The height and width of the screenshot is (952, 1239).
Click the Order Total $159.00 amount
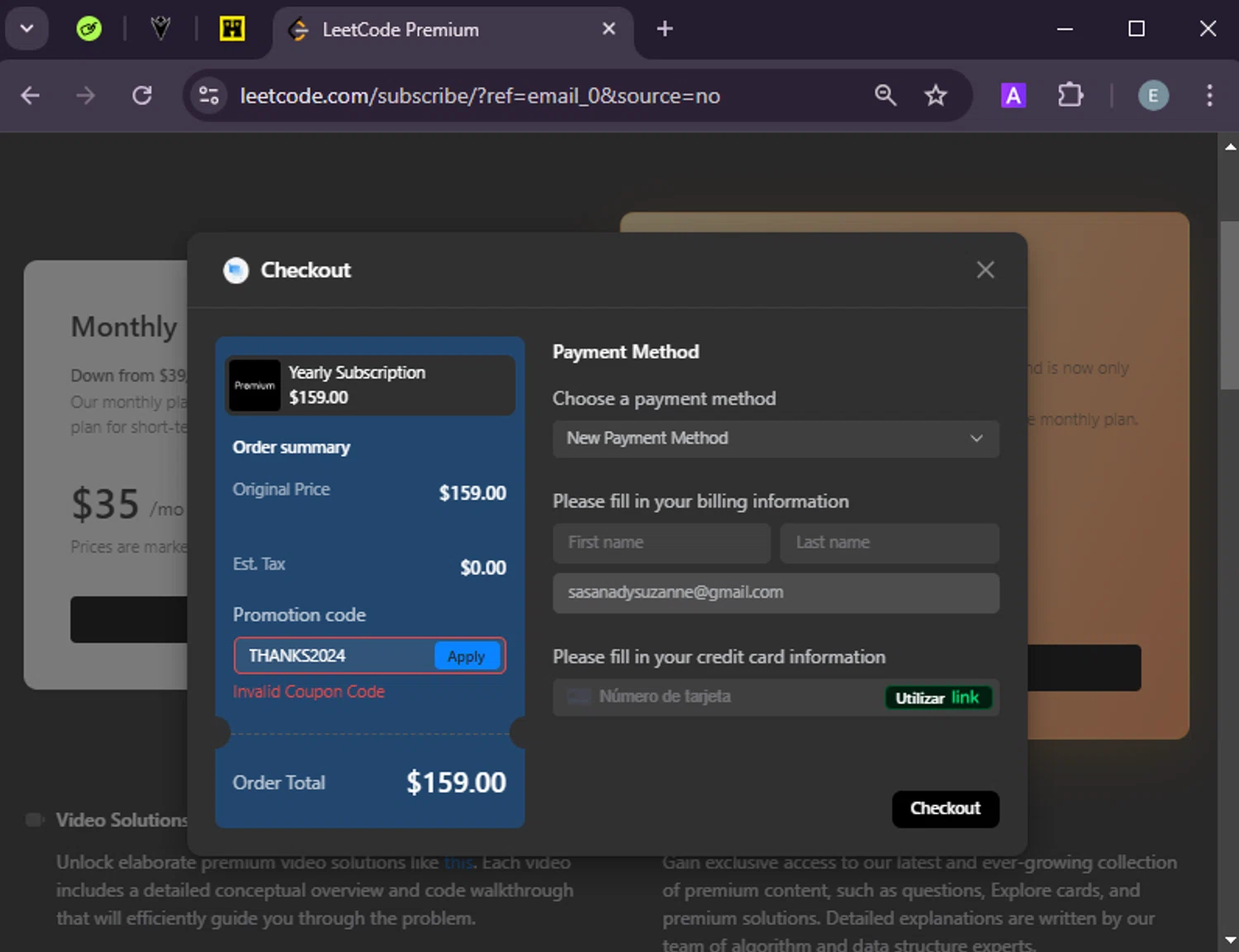click(456, 783)
